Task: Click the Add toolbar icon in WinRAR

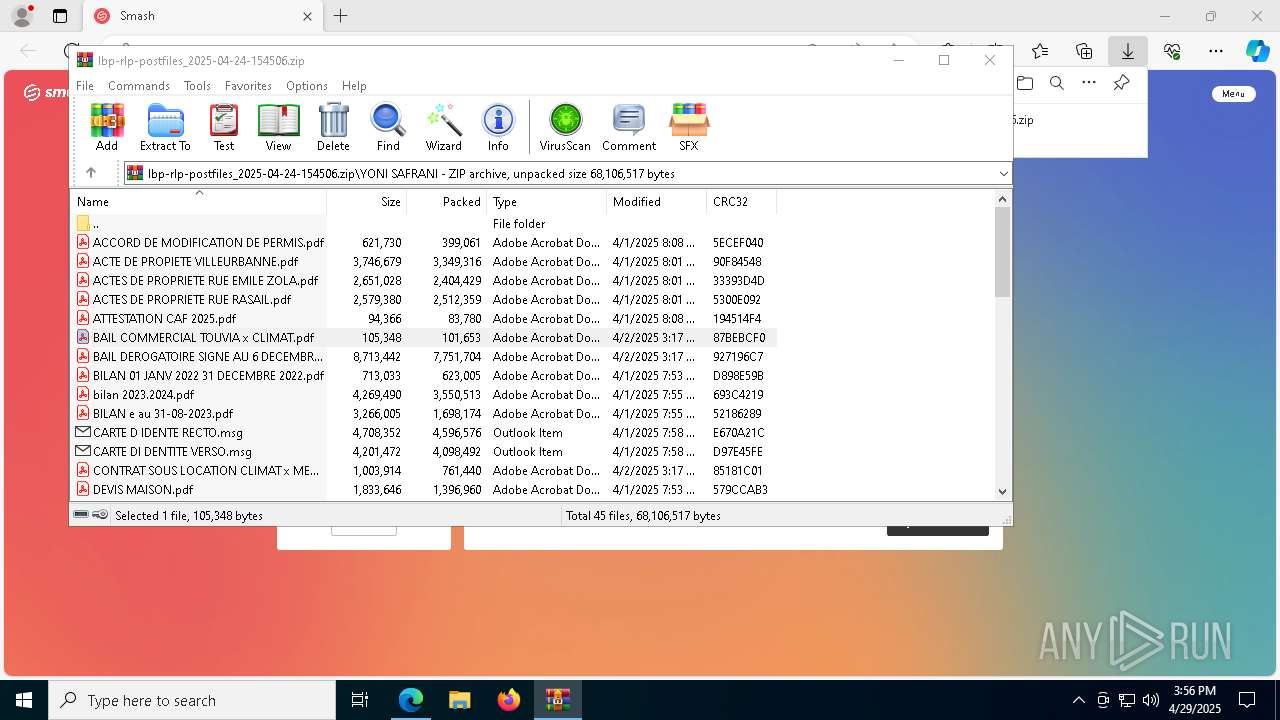Action: pyautogui.click(x=107, y=127)
